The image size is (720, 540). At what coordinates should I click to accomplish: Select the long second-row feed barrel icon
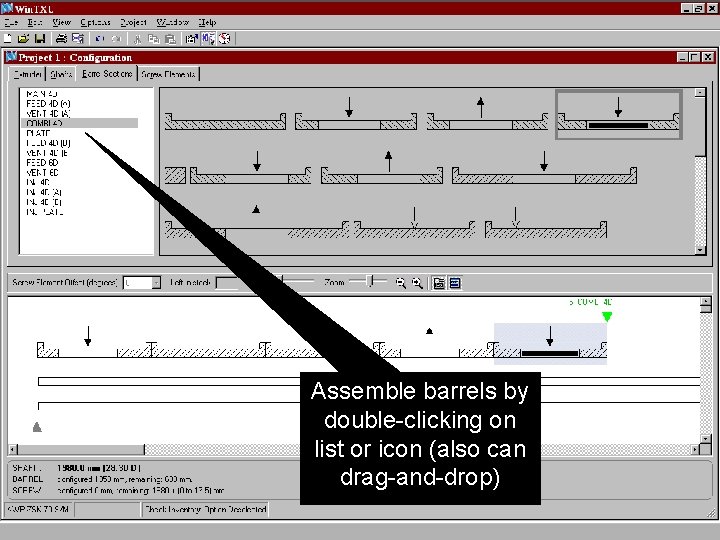tap(544, 168)
